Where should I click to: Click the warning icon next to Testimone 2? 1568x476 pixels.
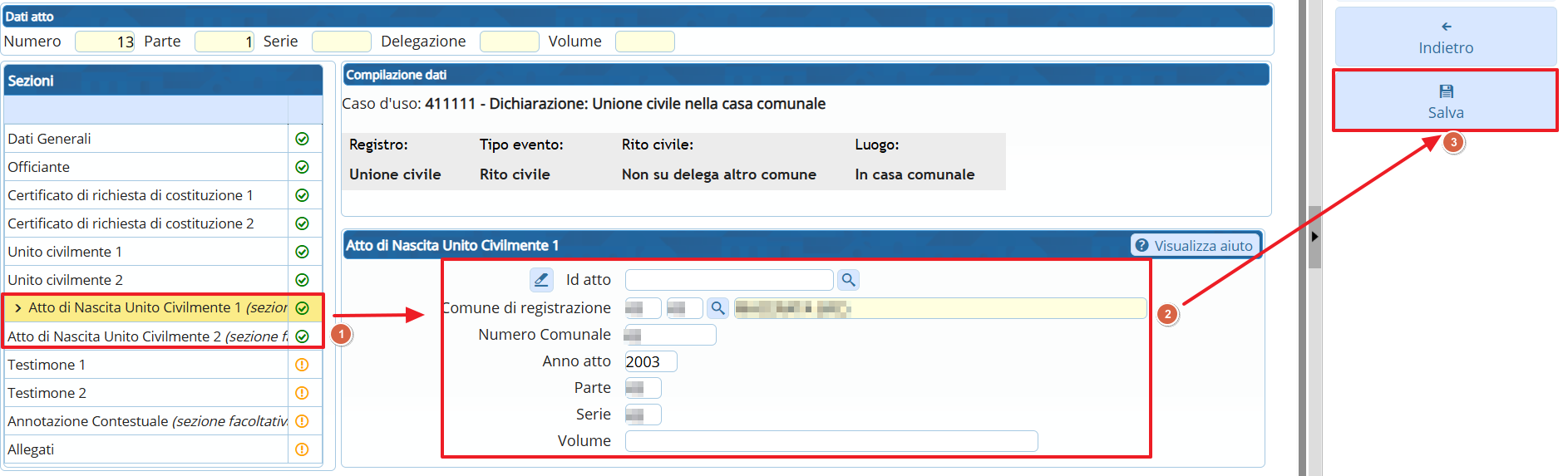coord(303,393)
